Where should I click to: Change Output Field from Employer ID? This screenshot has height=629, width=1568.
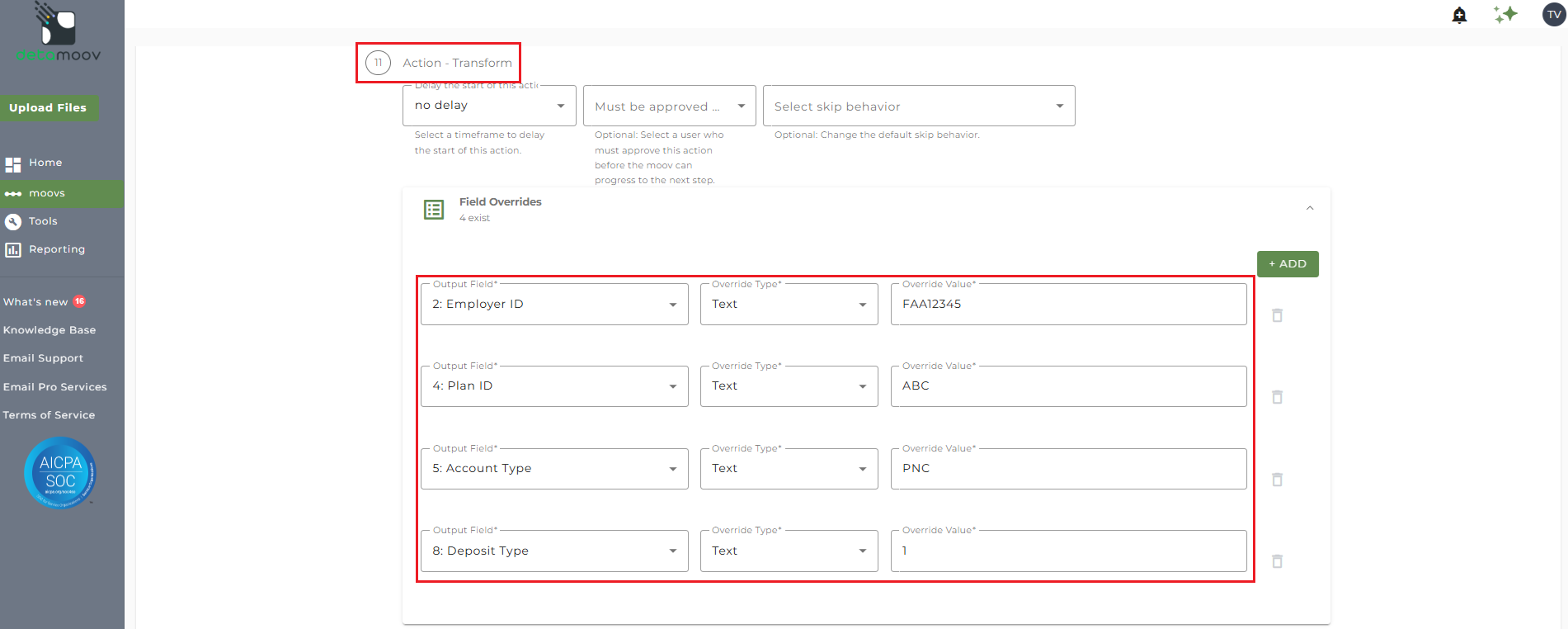(553, 305)
